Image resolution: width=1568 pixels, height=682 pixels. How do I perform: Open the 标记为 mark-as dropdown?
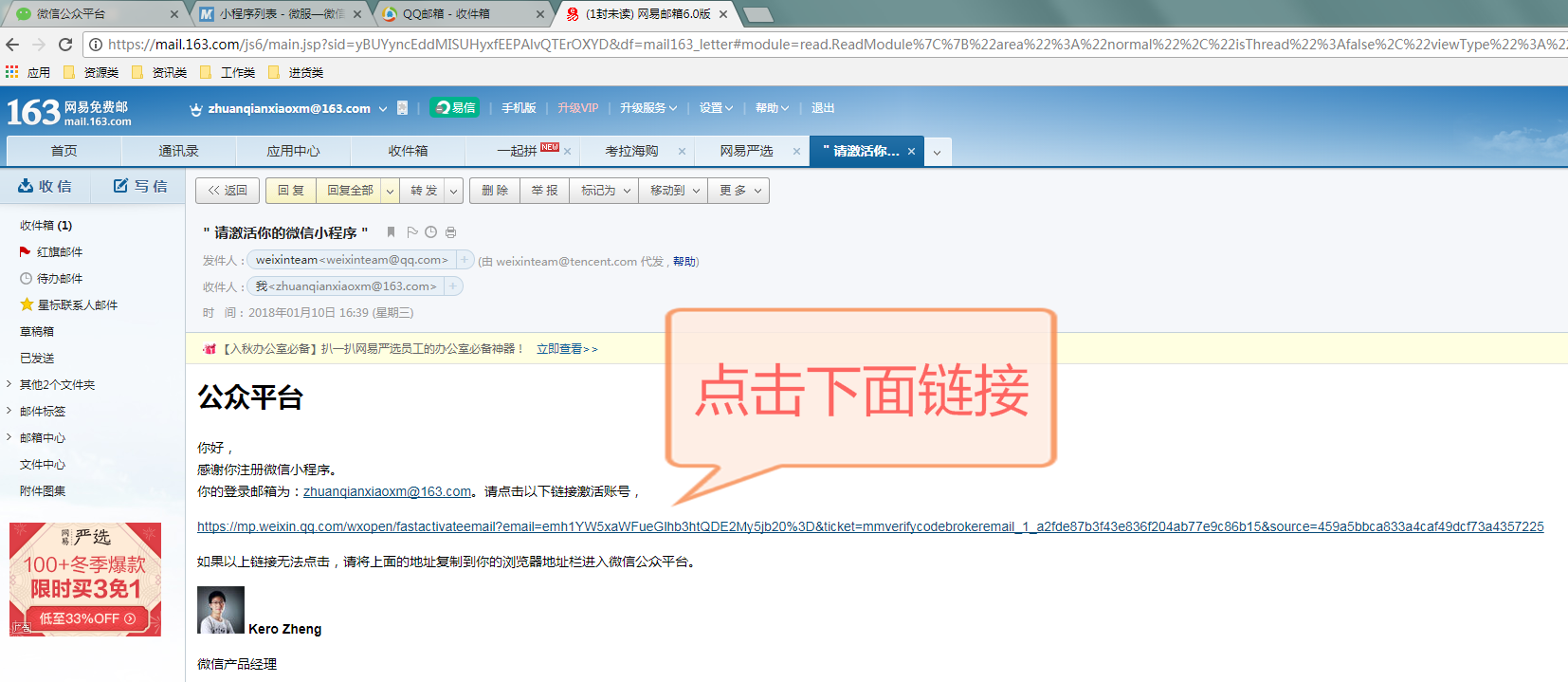tap(606, 191)
